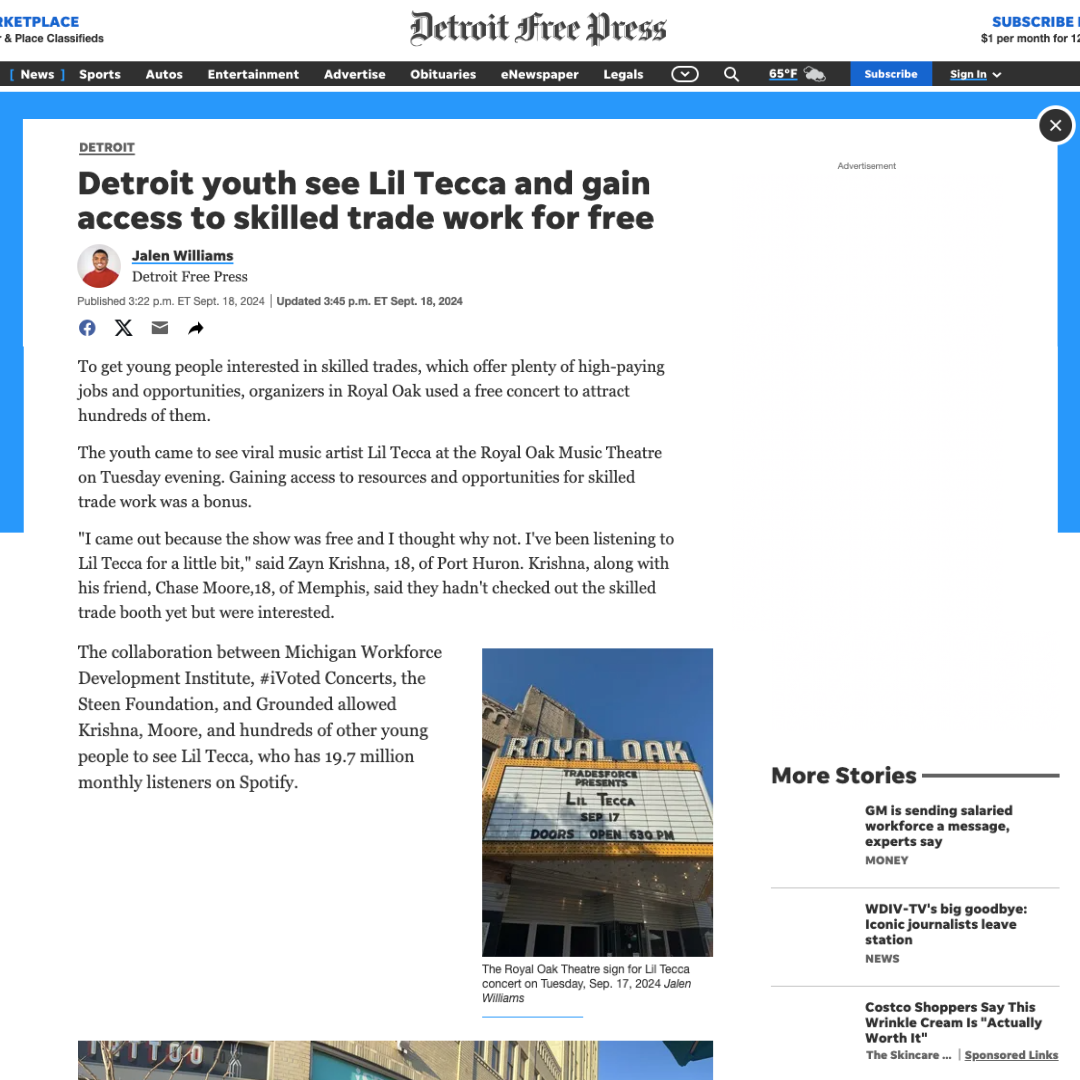
Task: Click The Skincare sponsor name
Action: coord(908,1055)
